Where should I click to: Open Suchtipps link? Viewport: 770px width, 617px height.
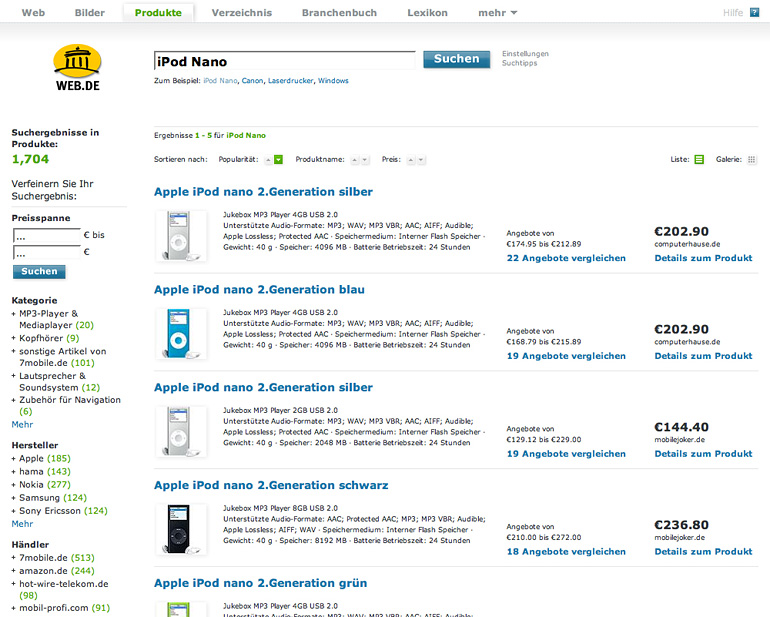[519, 63]
